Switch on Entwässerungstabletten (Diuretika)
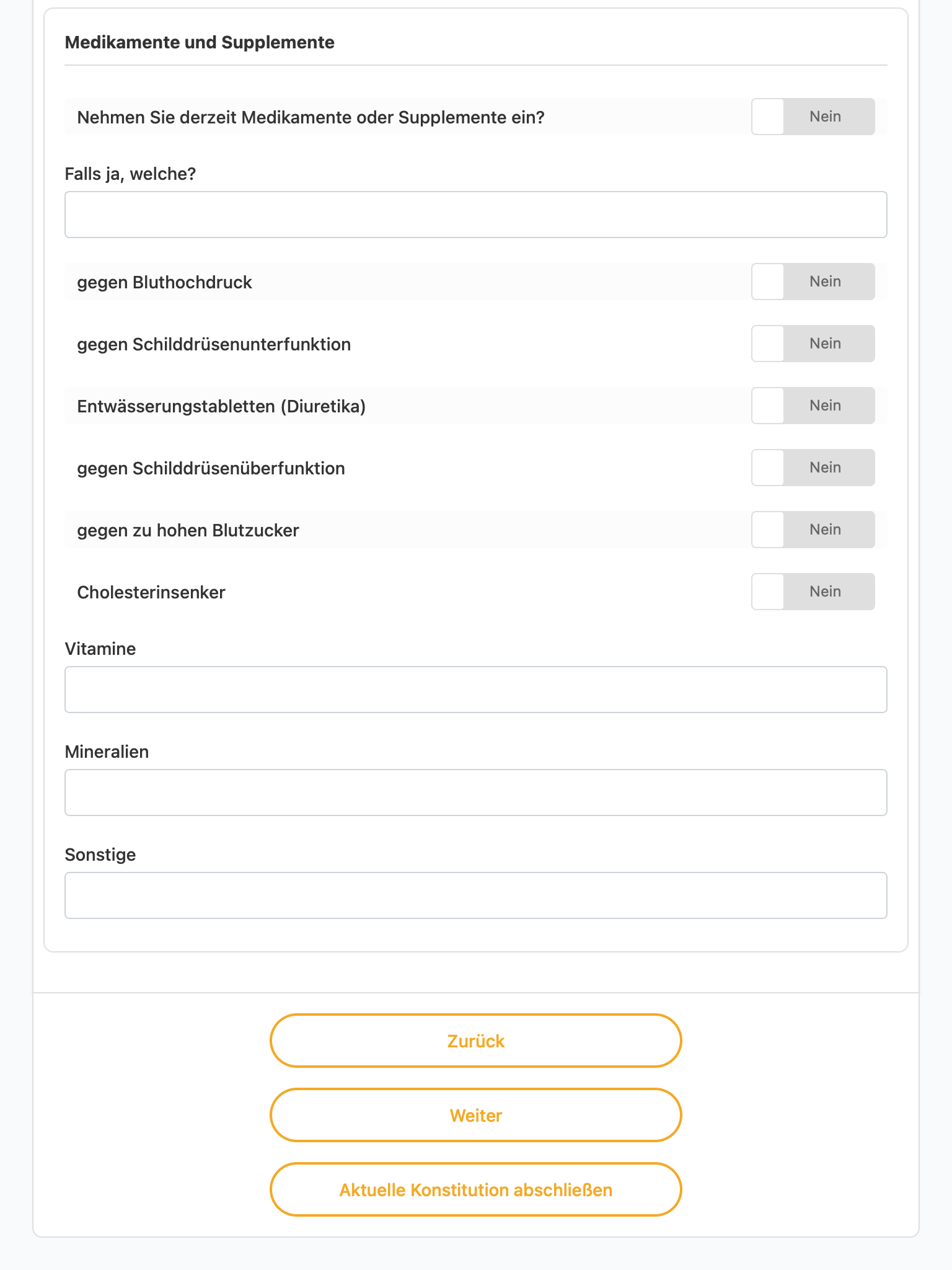 813,406
